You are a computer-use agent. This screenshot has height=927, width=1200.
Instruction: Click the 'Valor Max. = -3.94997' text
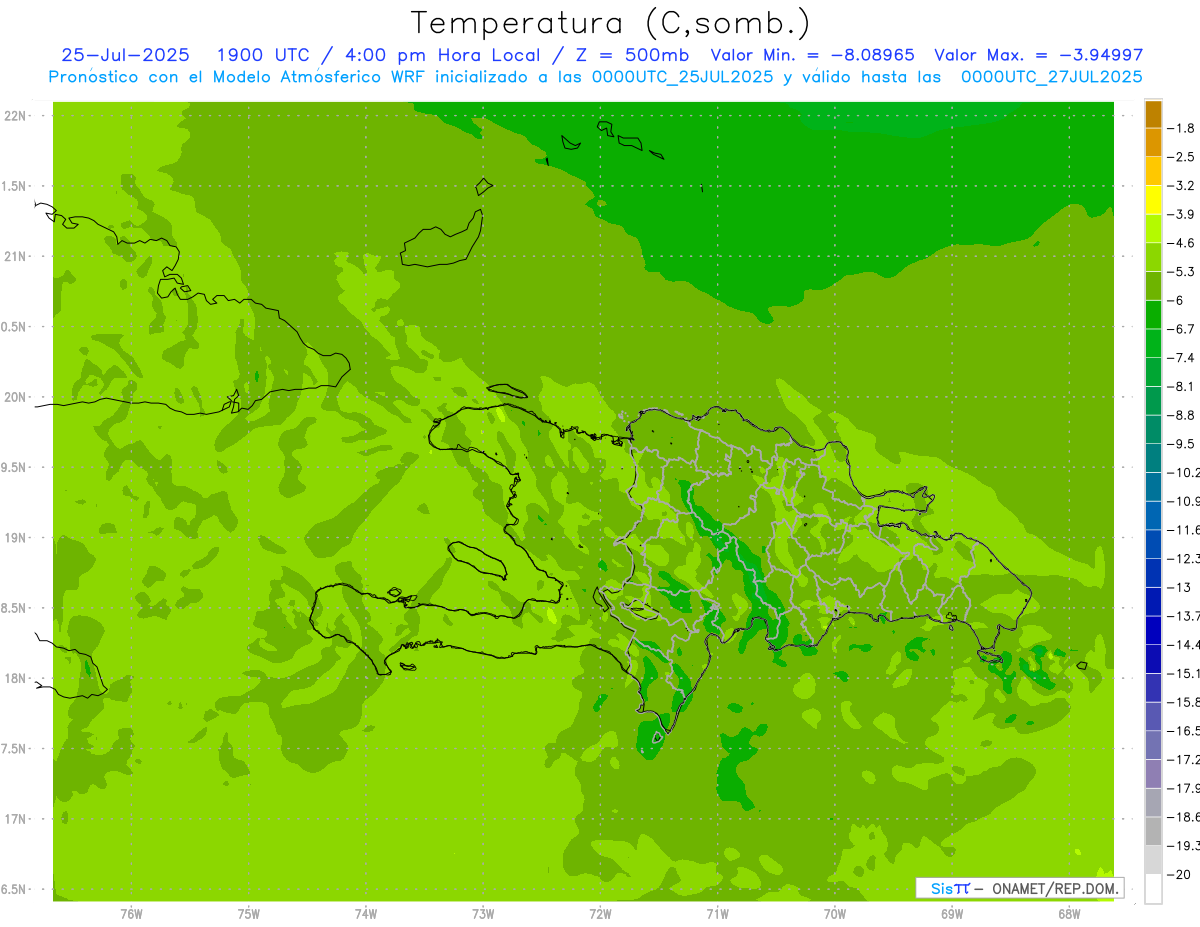(x=1038, y=55)
